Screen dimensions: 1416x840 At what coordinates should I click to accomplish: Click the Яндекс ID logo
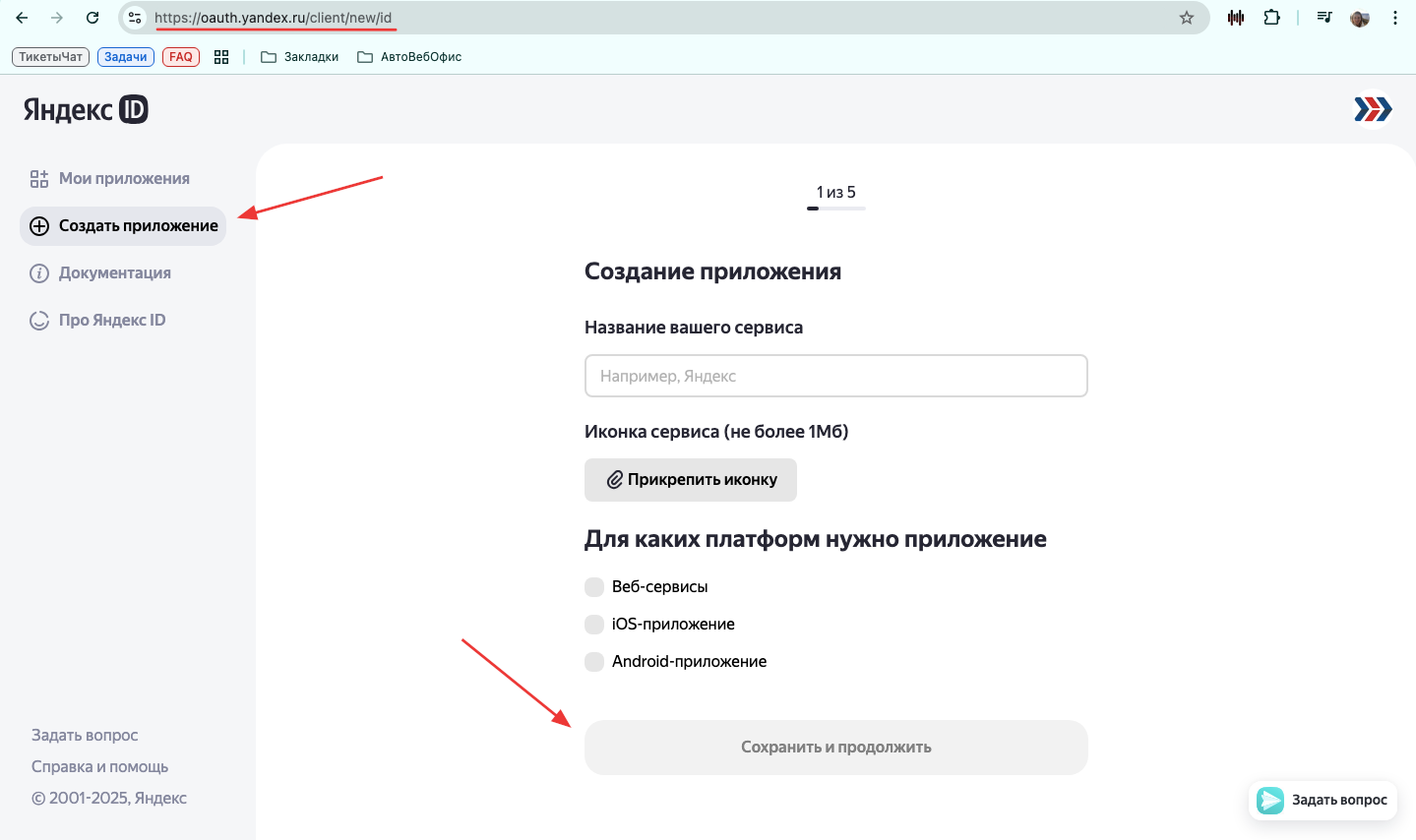(x=86, y=109)
